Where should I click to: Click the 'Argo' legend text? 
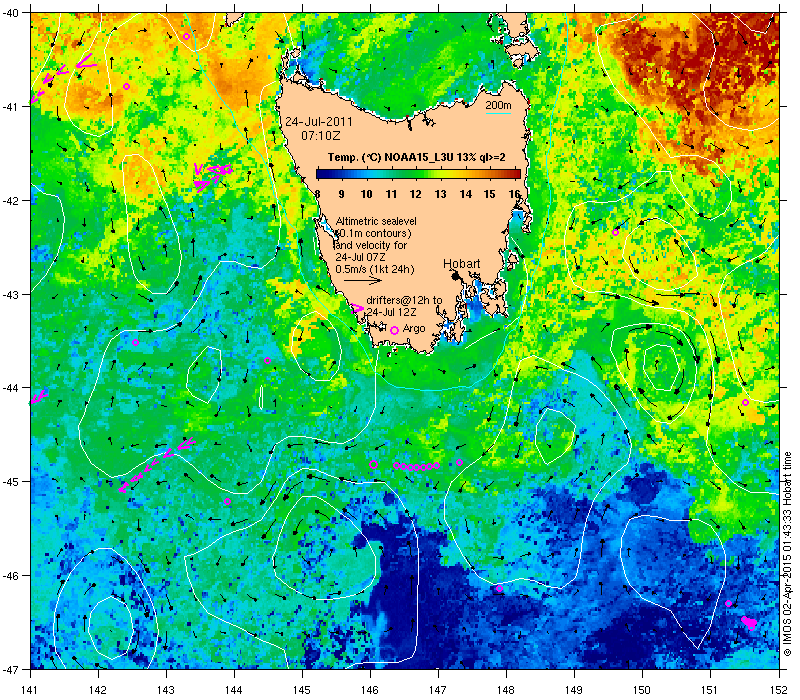click(x=414, y=329)
